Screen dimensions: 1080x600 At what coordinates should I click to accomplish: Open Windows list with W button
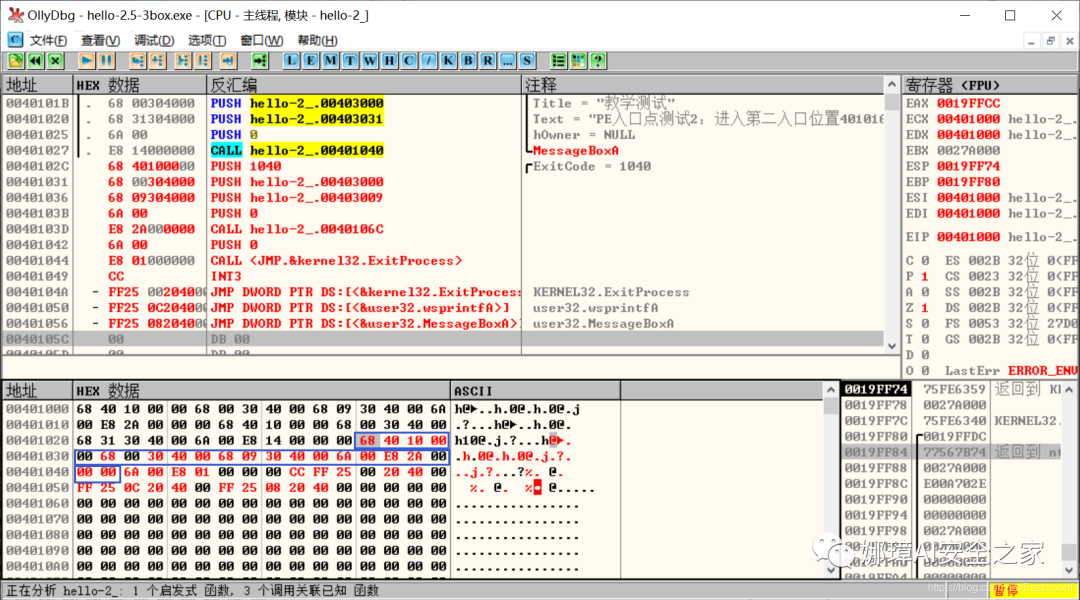pos(370,61)
